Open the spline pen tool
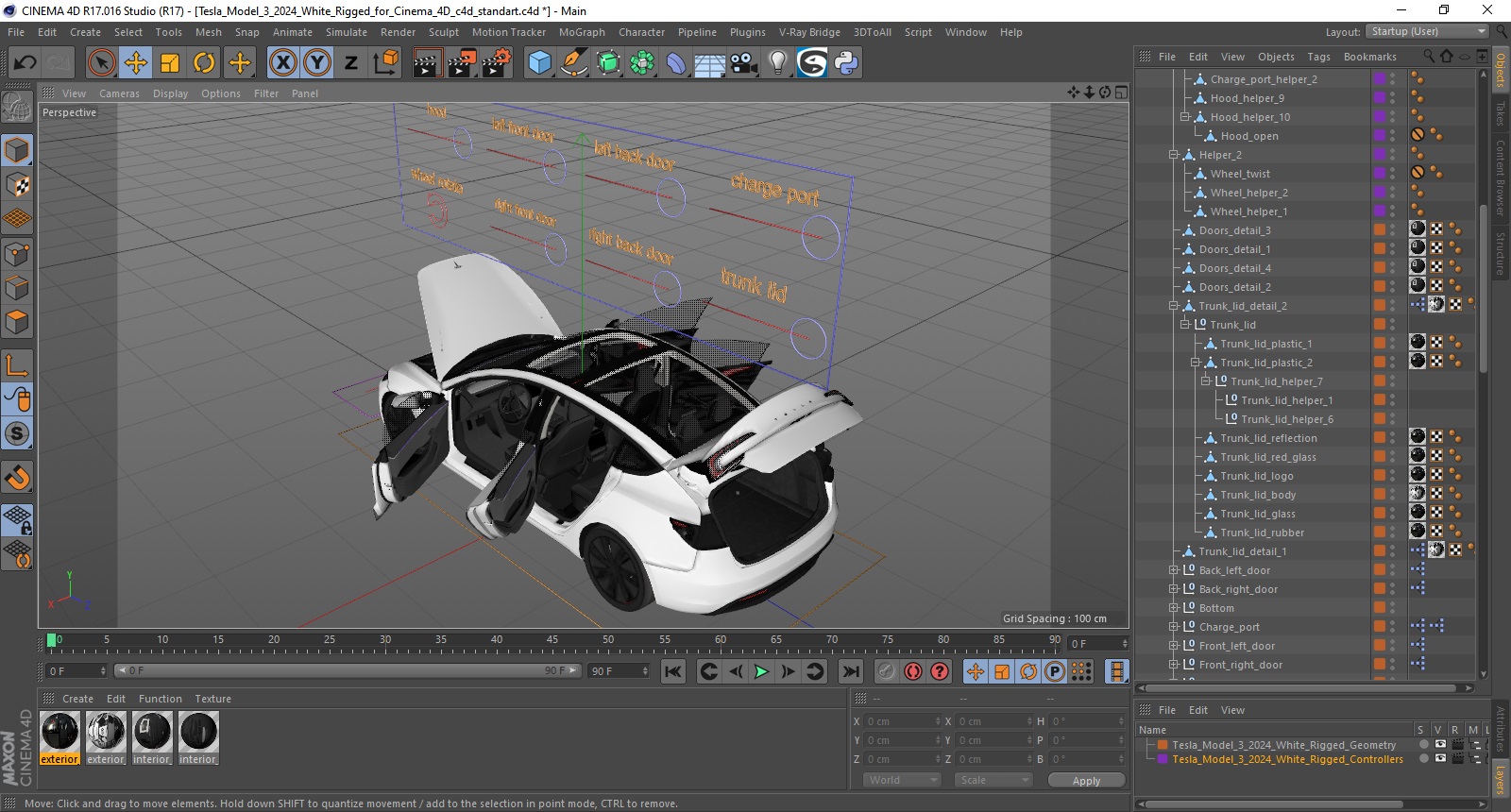The height and width of the screenshot is (812, 1511). pos(573,63)
